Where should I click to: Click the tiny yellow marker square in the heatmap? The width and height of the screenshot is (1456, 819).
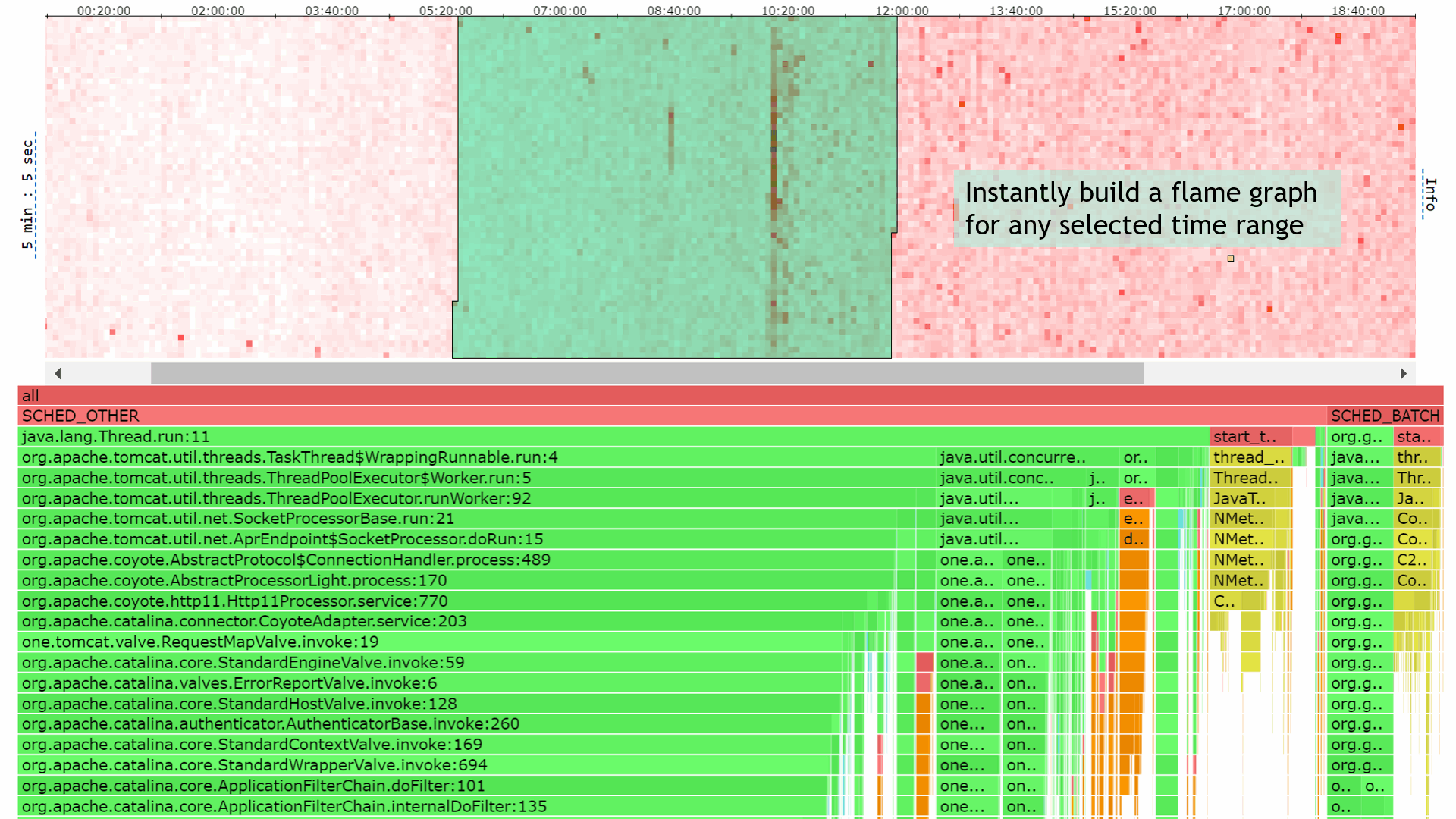1231,259
